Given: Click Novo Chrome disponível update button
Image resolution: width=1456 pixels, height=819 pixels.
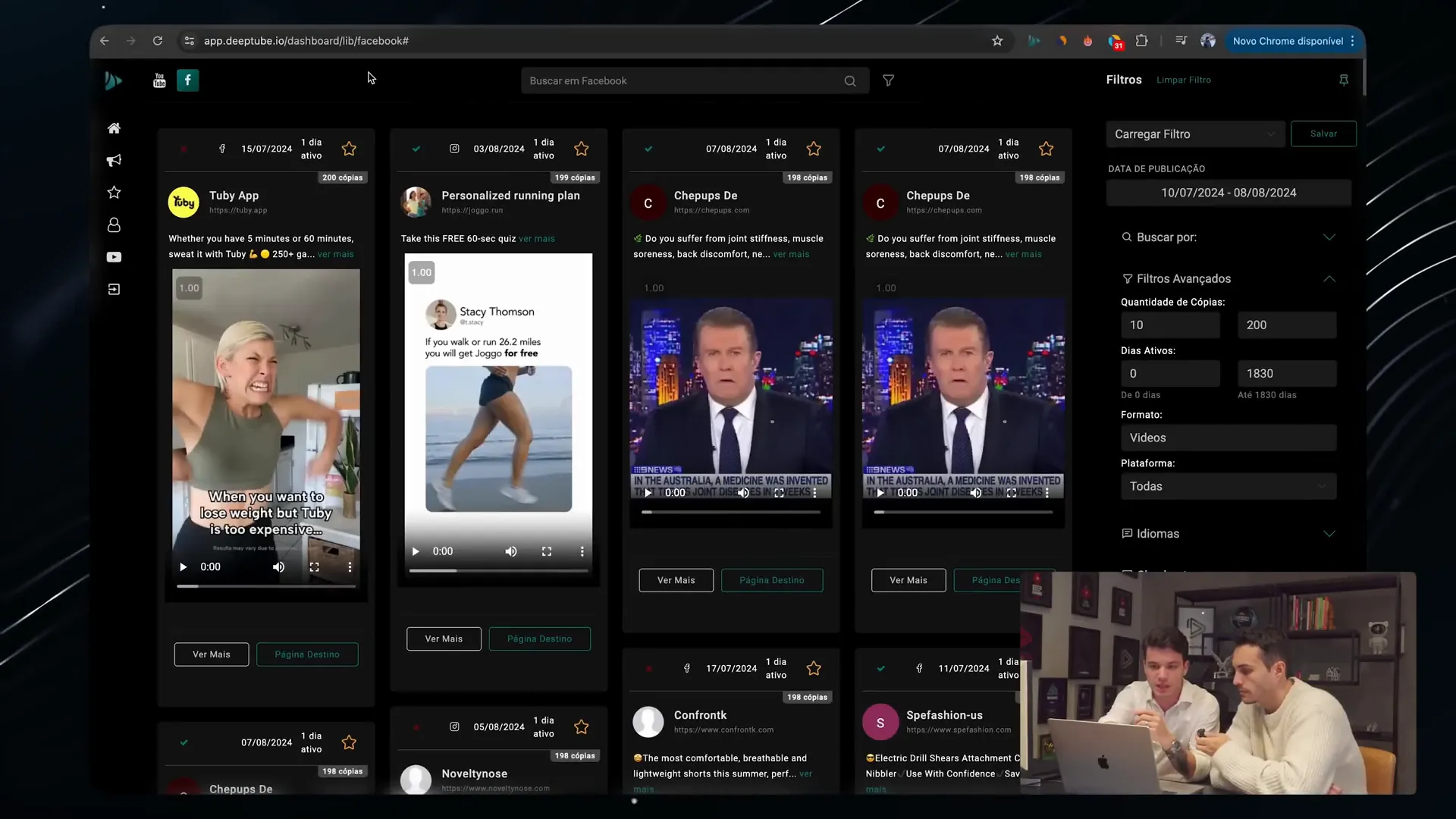Looking at the screenshot, I should coord(1294,41).
